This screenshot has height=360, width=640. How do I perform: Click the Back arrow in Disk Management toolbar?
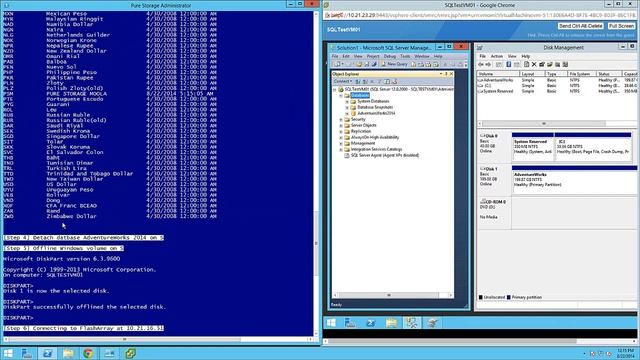click(481, 64)
